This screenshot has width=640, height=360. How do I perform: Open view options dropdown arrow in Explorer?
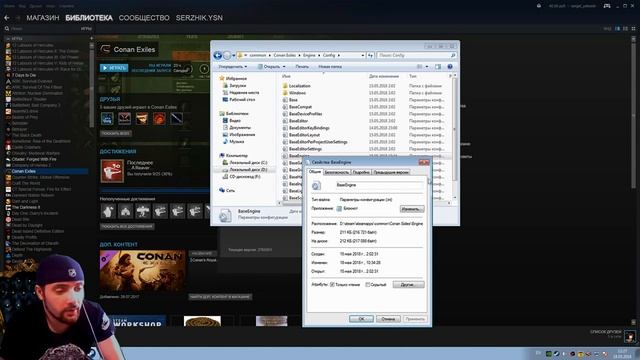pyautogui.click(x=427, y=67)
